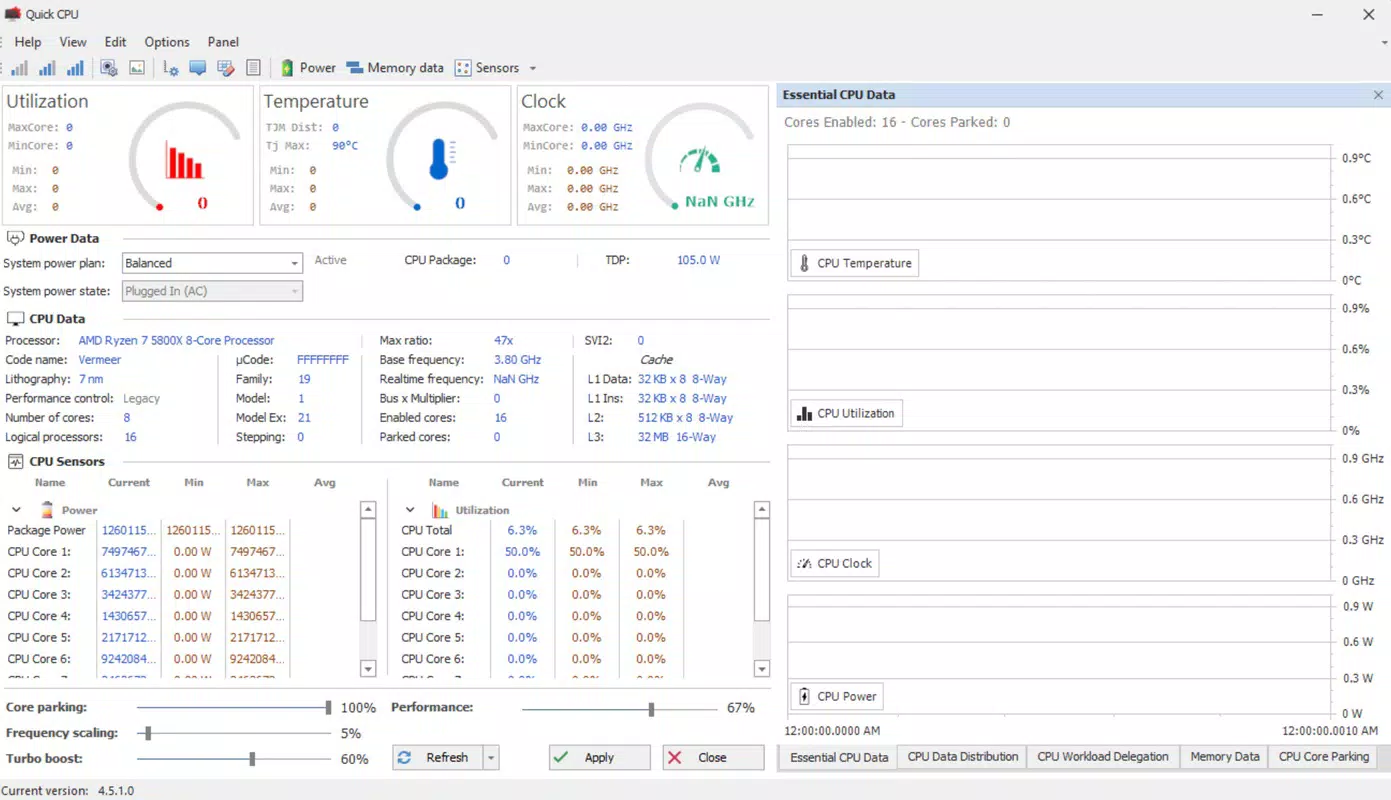Open Memory data from the toolbar
This screenshot has height=800, width=1391.
(x=395, y=68)
